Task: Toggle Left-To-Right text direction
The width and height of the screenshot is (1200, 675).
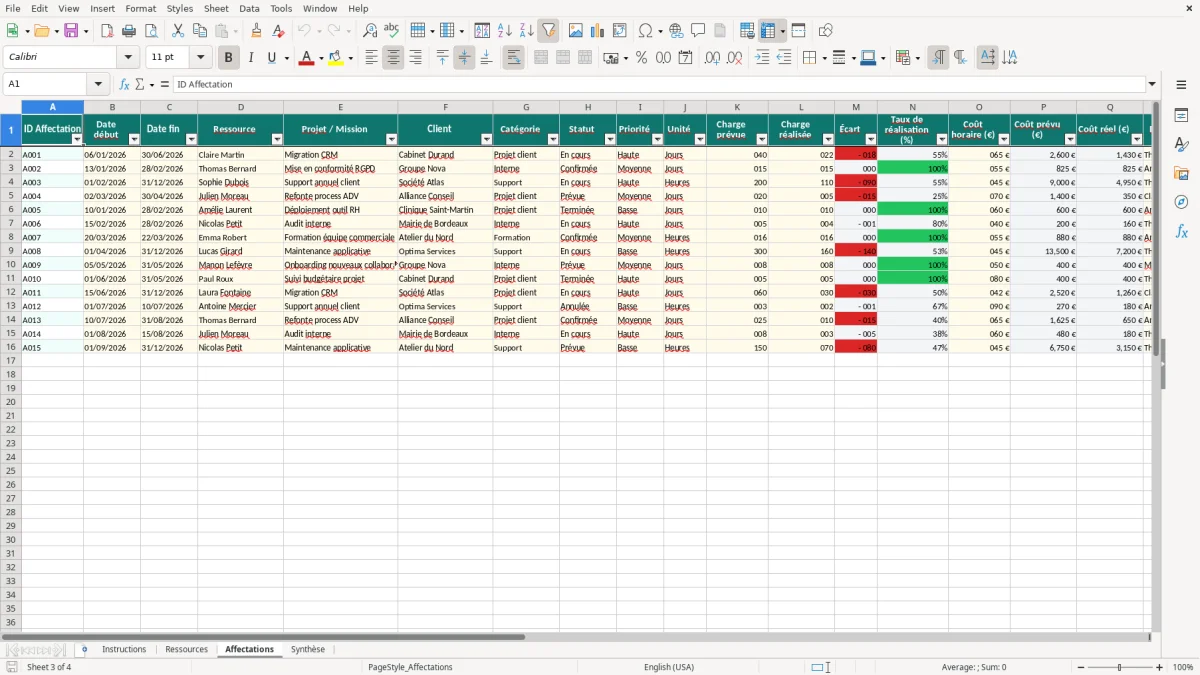Action: [x=938, y=58]
